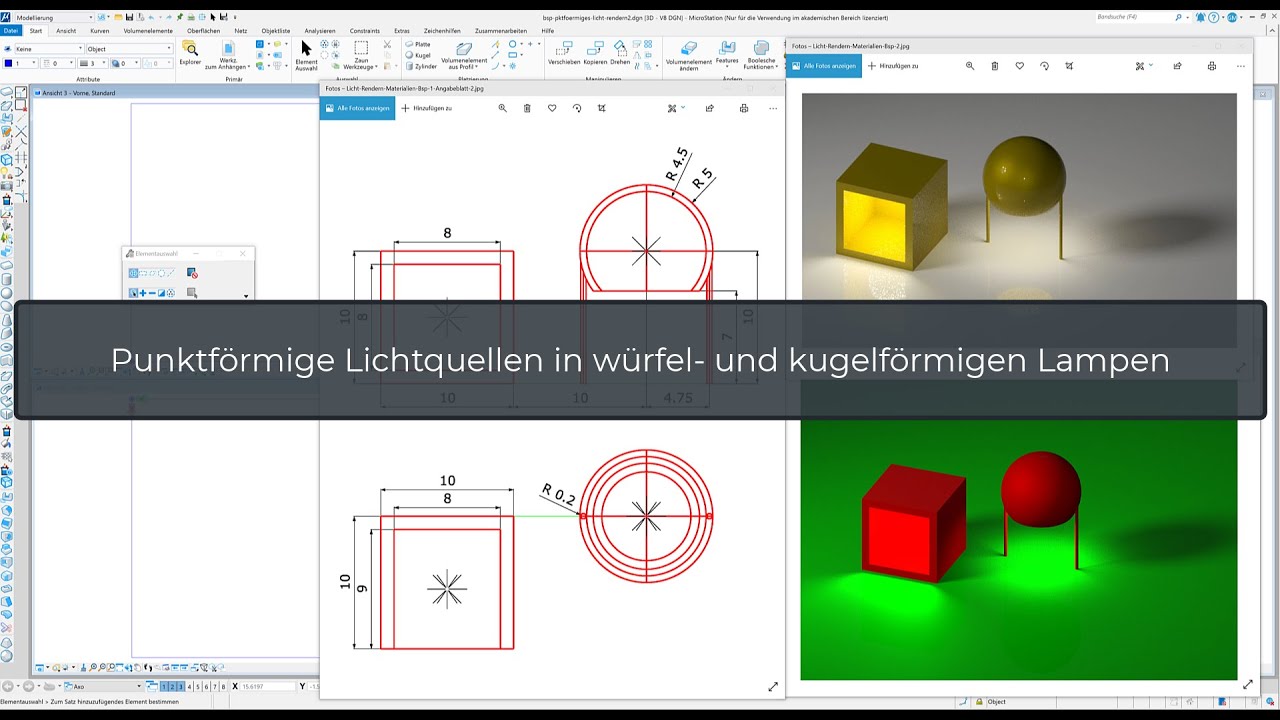Switch to the Volumenelemente ribbon tab
The width and height of the screenshot is (1280, 720).
pos(148,31)
